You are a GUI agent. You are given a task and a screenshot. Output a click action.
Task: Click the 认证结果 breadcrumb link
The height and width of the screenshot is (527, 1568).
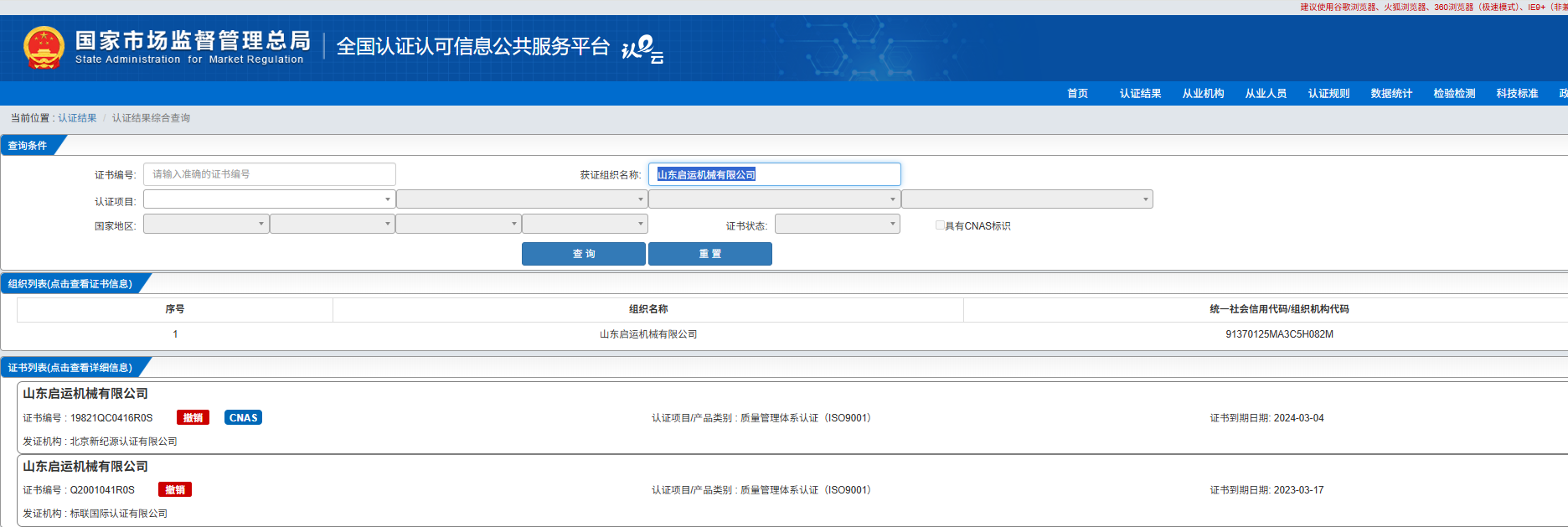coord(77,118)
